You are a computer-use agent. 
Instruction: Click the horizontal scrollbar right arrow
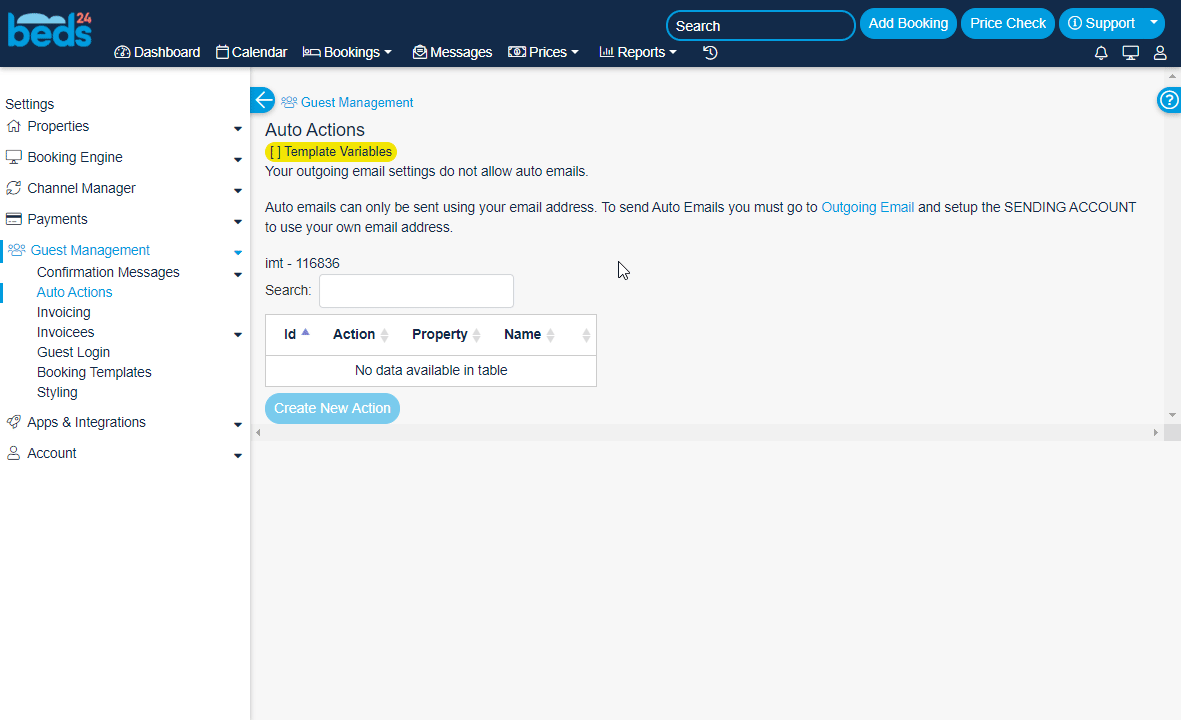(1156, 432)
